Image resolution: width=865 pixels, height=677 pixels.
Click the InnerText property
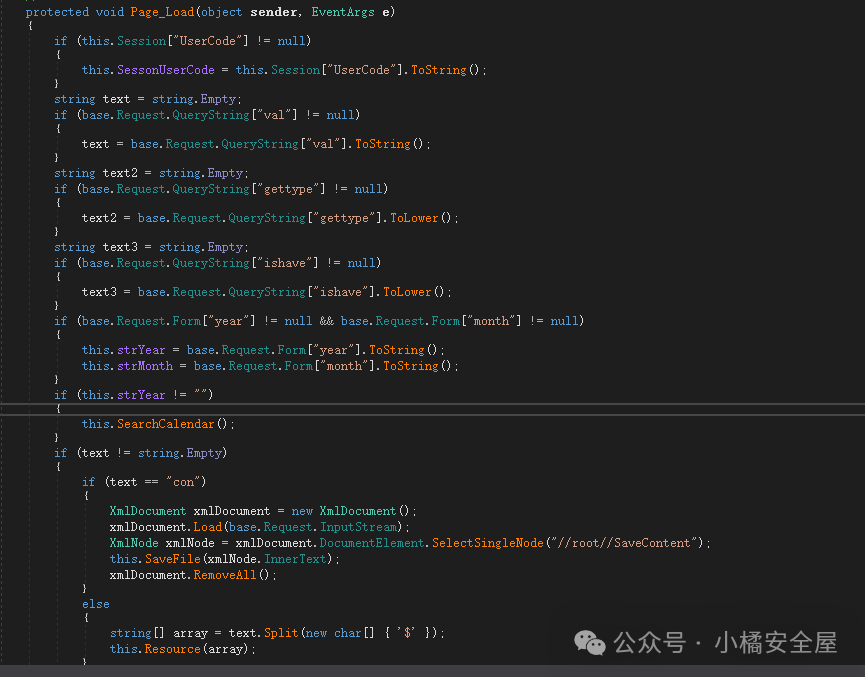[x=295, y=559]
